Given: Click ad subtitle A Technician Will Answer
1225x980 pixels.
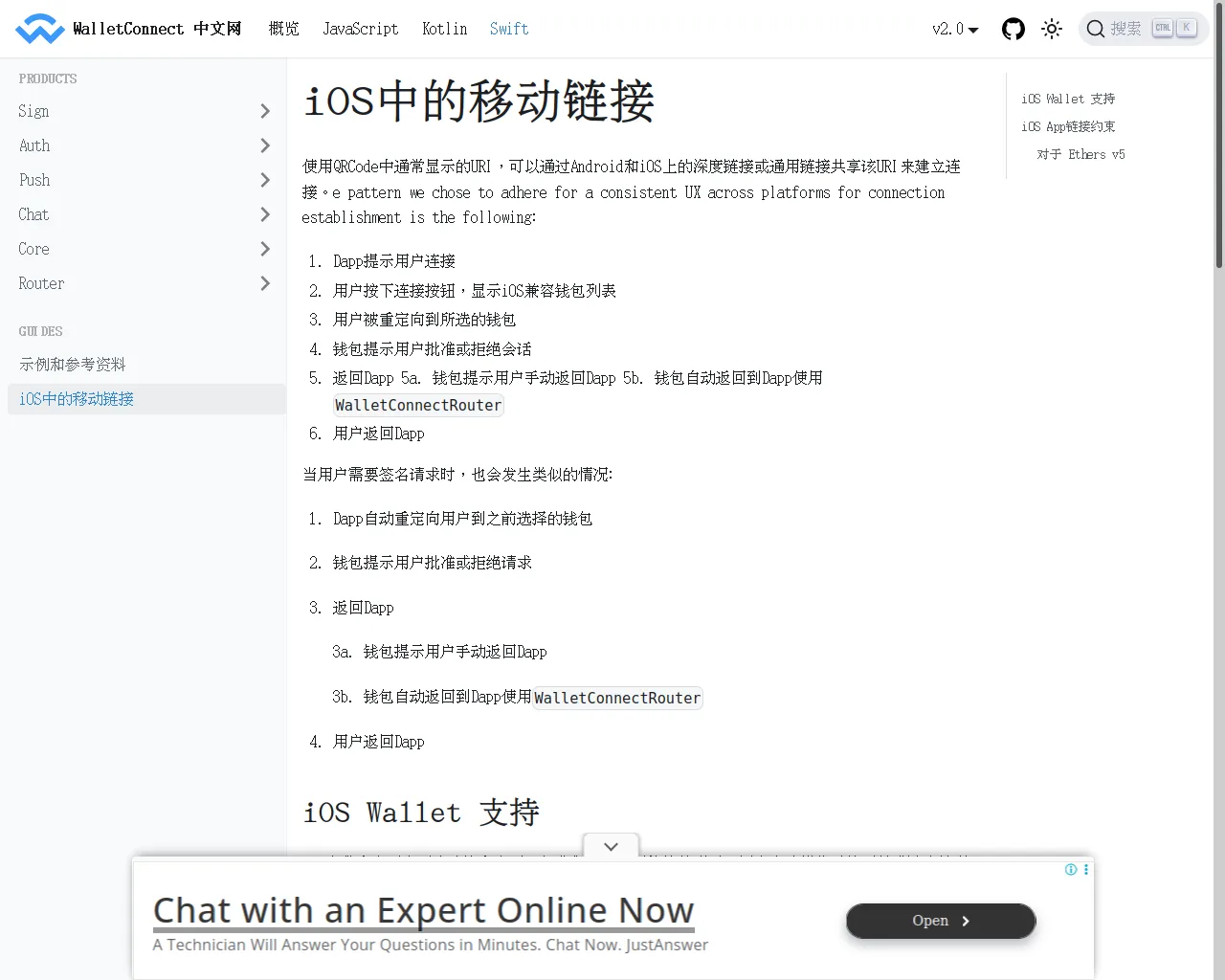Looking at the screenshot, I should (431, 945).
